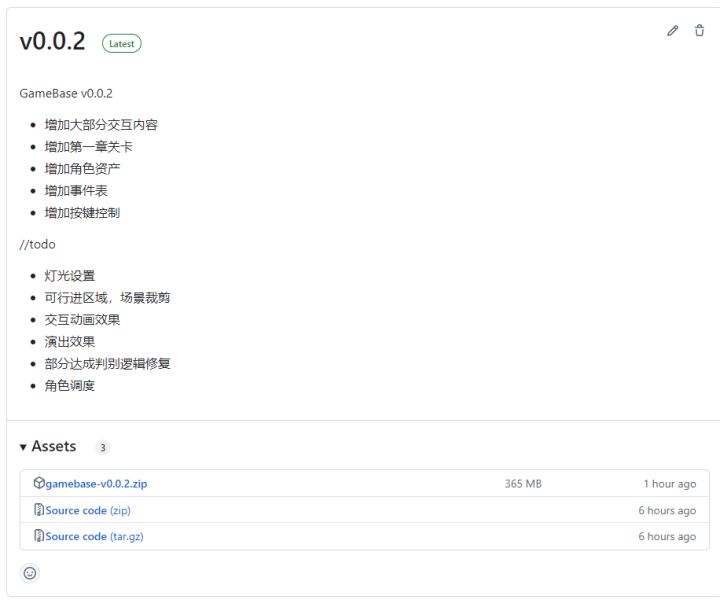Viewport: 720px width, 607px height.
Task: Click the Assets count badge 3
Action: 103,447
